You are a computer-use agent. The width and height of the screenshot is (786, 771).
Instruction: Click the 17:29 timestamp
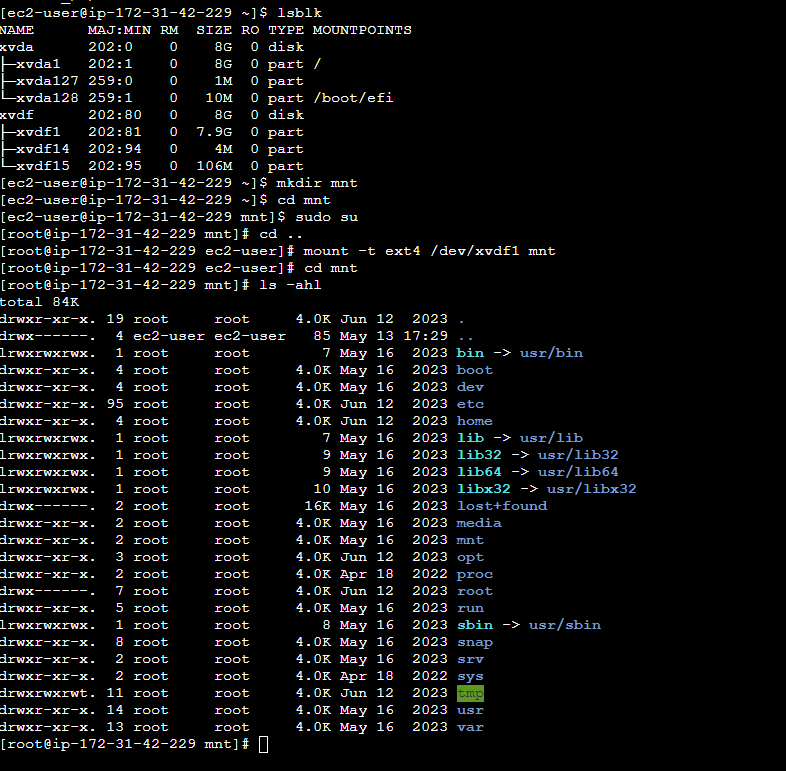[x=425, y=336]
